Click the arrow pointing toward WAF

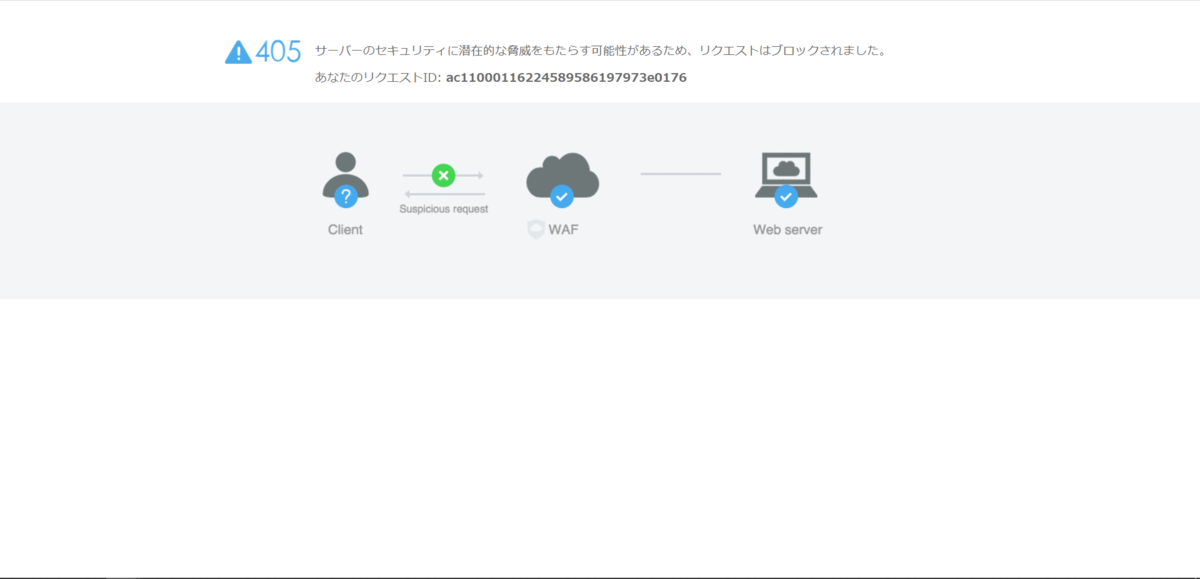point(470,174)
